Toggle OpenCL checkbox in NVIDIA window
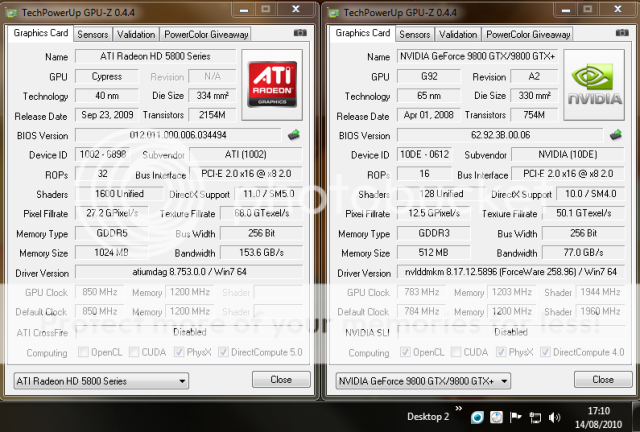 [405, 352]
